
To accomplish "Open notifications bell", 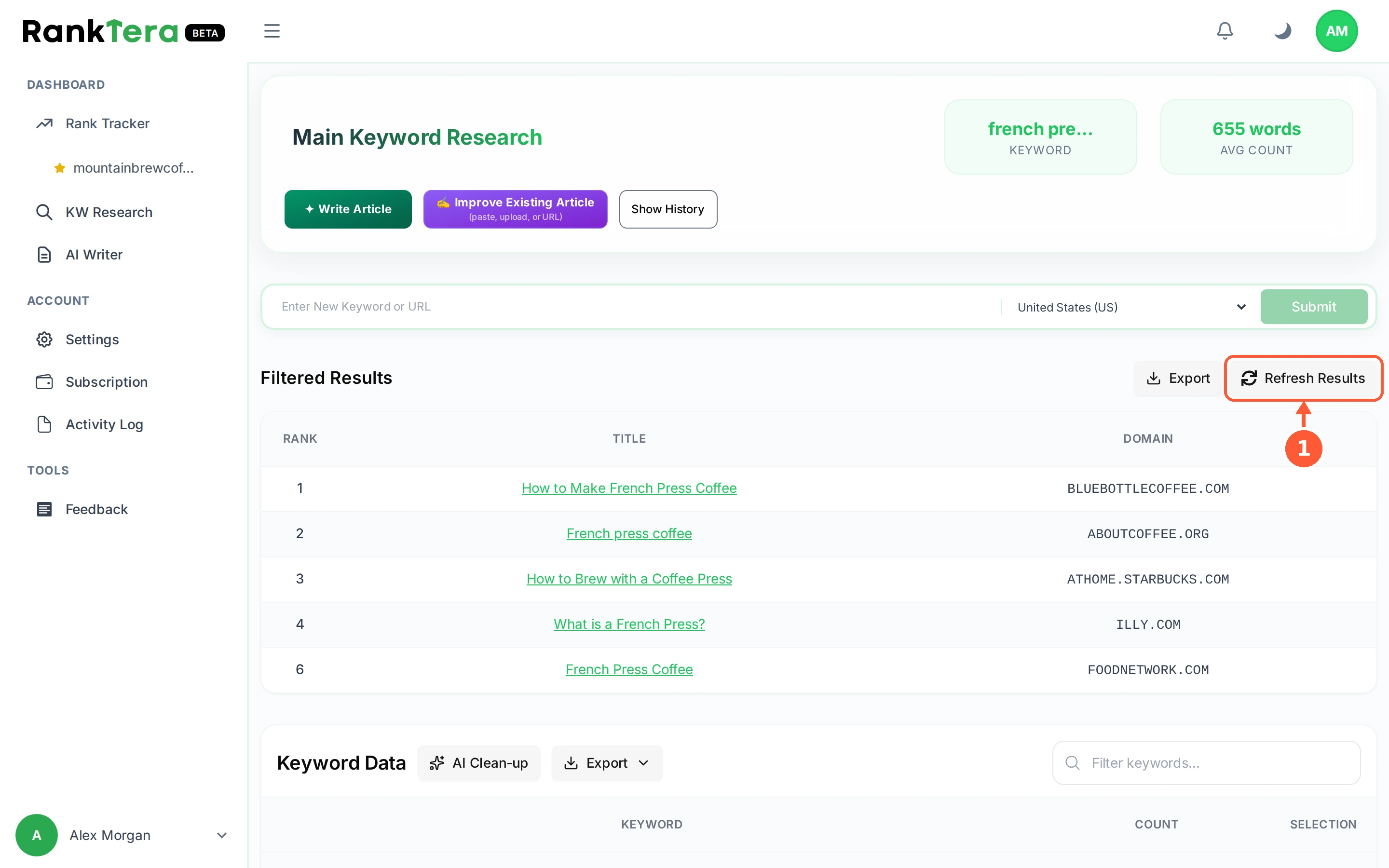I will tap(1225, 31).
